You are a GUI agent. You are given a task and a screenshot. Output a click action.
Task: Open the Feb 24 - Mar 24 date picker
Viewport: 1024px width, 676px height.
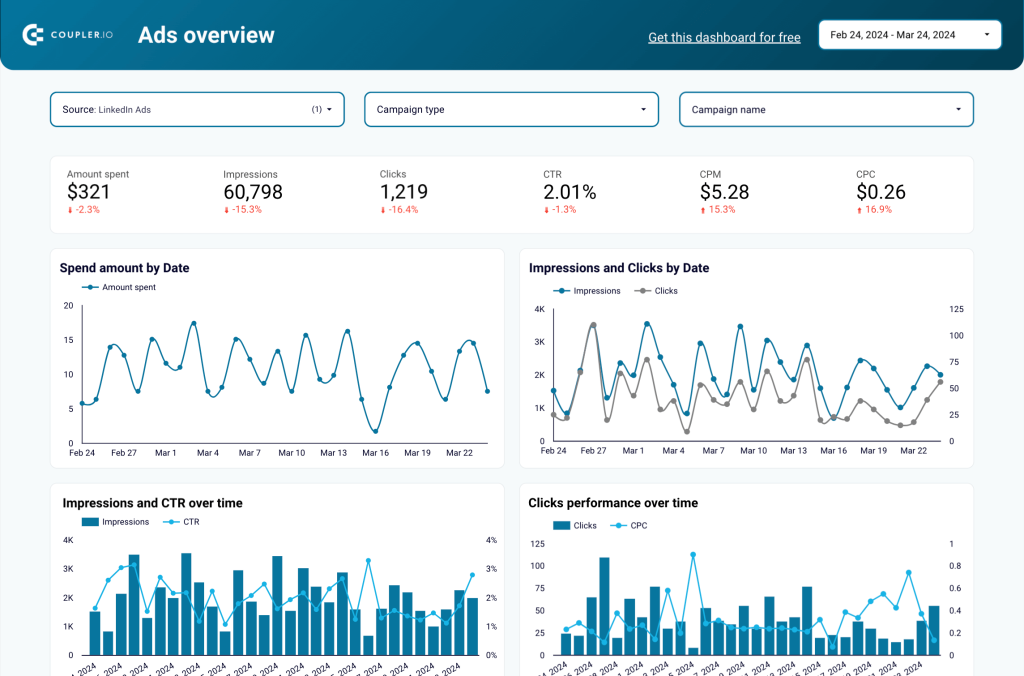pos(909,33)
